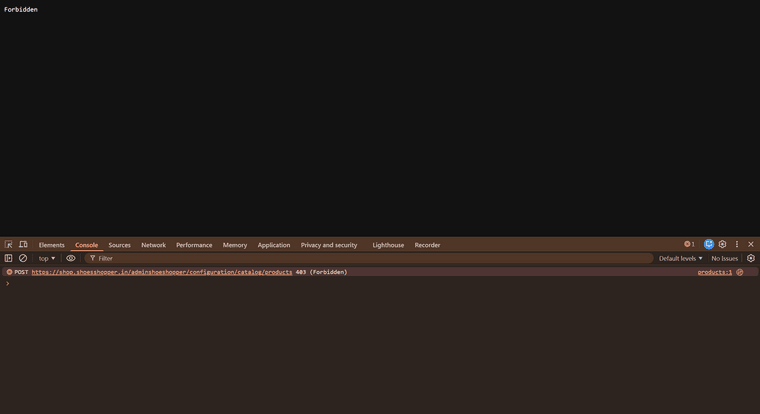The image size is (760, 414).
Task: Show the console sidebar panel
Action: [x=9, y=258]
